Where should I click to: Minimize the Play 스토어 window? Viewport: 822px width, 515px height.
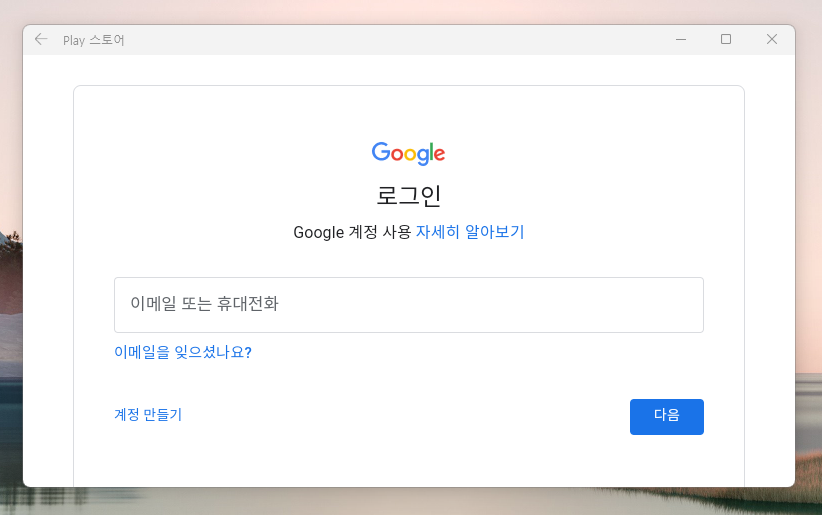[x=680, y=39]
